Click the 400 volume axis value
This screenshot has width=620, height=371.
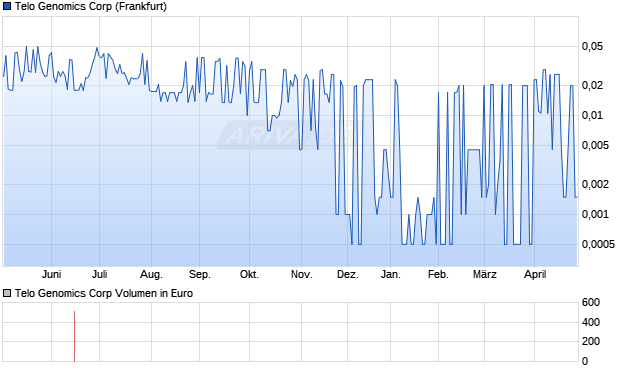click(591, 322)
